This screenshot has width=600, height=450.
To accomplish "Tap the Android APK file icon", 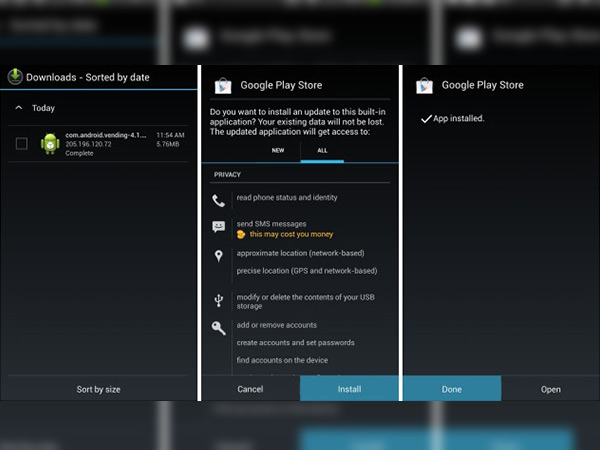I will coord(50,143).
